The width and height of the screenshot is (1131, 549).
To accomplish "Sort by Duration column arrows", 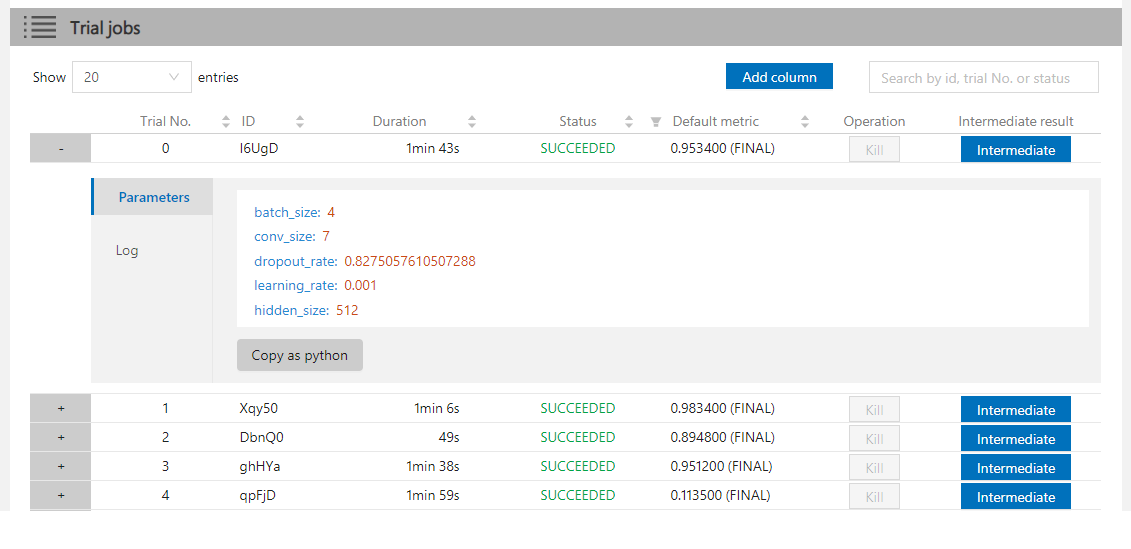I will click(472, 122).
